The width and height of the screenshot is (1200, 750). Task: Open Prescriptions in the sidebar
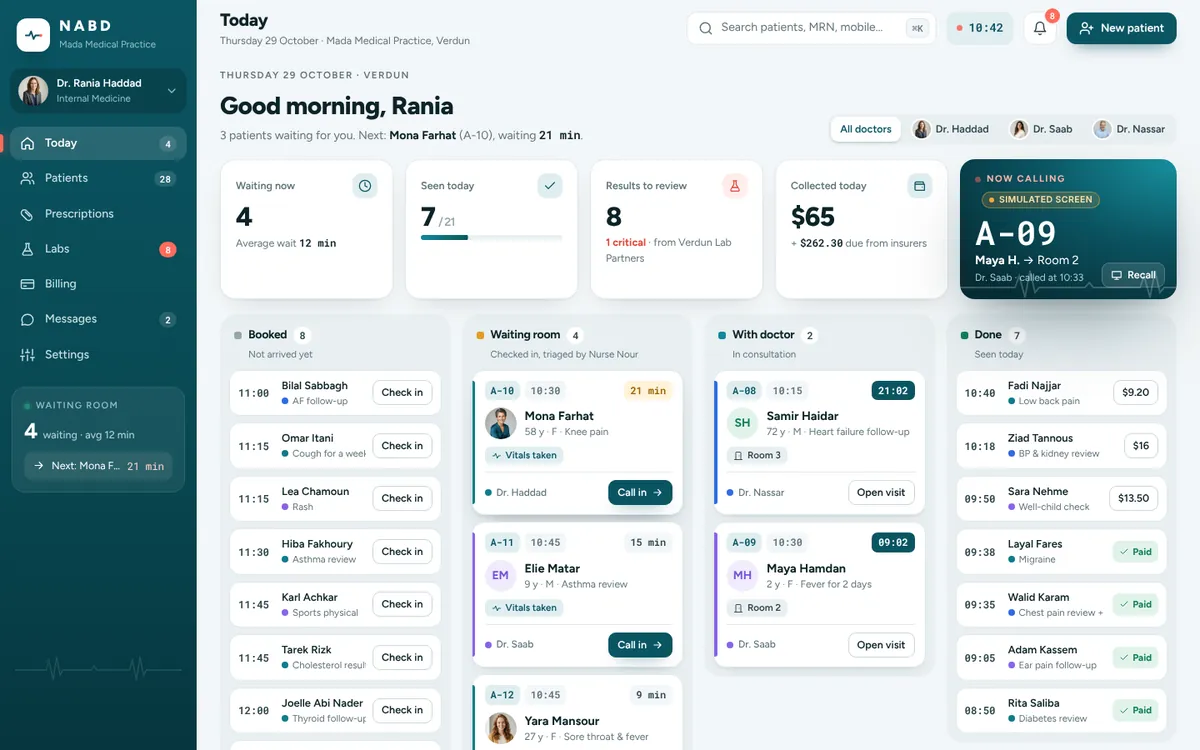98,214
